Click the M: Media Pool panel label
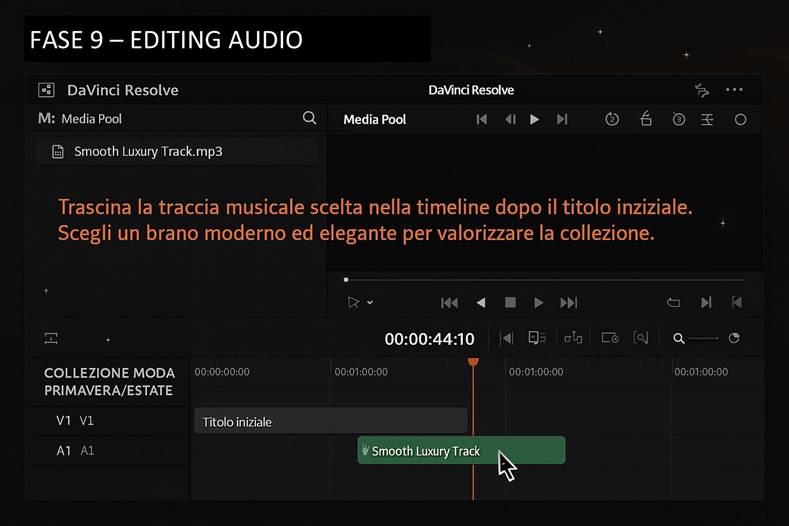Image resolution: width=789 pixels, height=526 pixels. (x=80, y=119)
